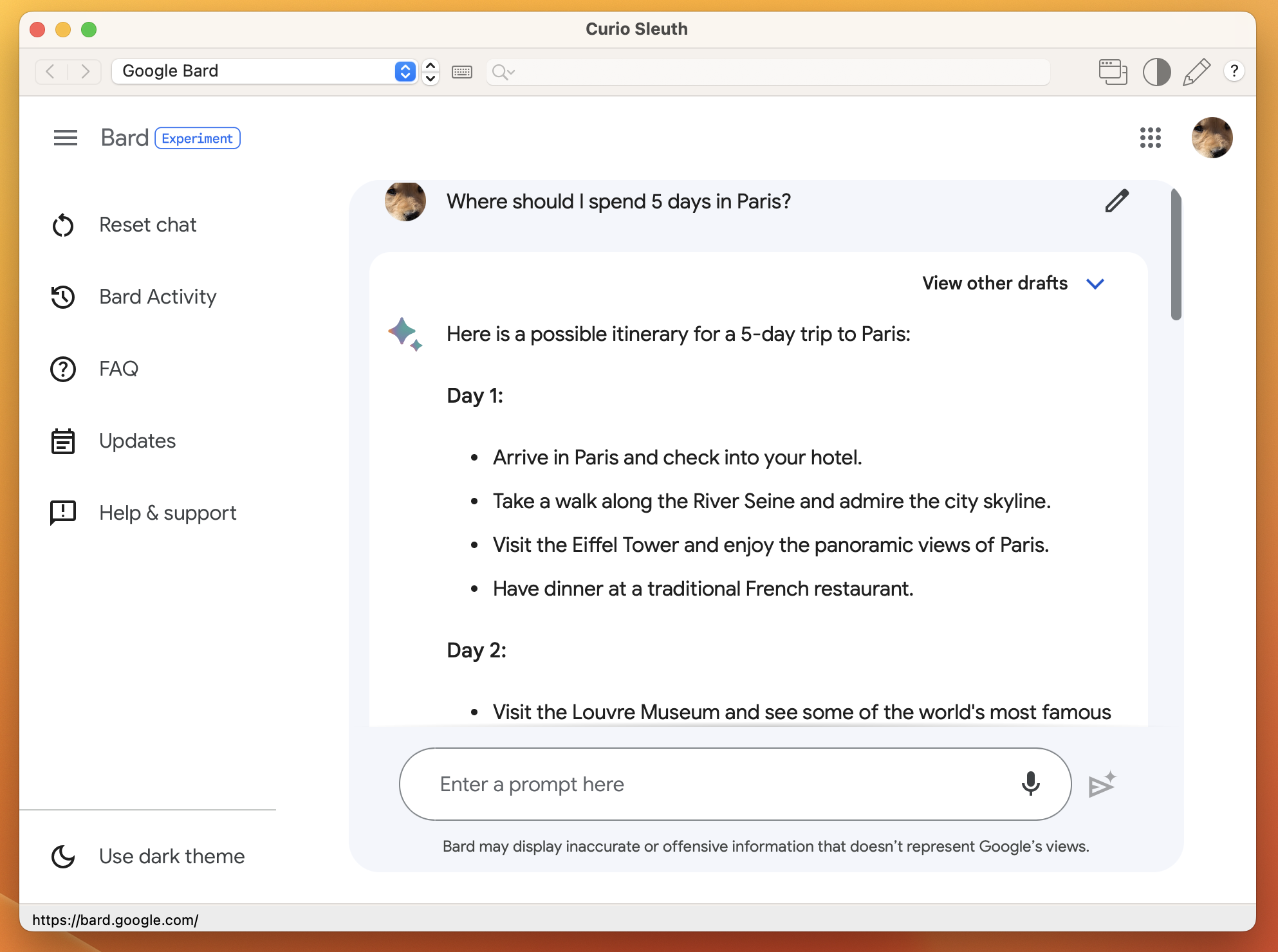Open the Google apps grid
The height and width of the screenshot is (952, 1278).
(x=1151, y=138)
